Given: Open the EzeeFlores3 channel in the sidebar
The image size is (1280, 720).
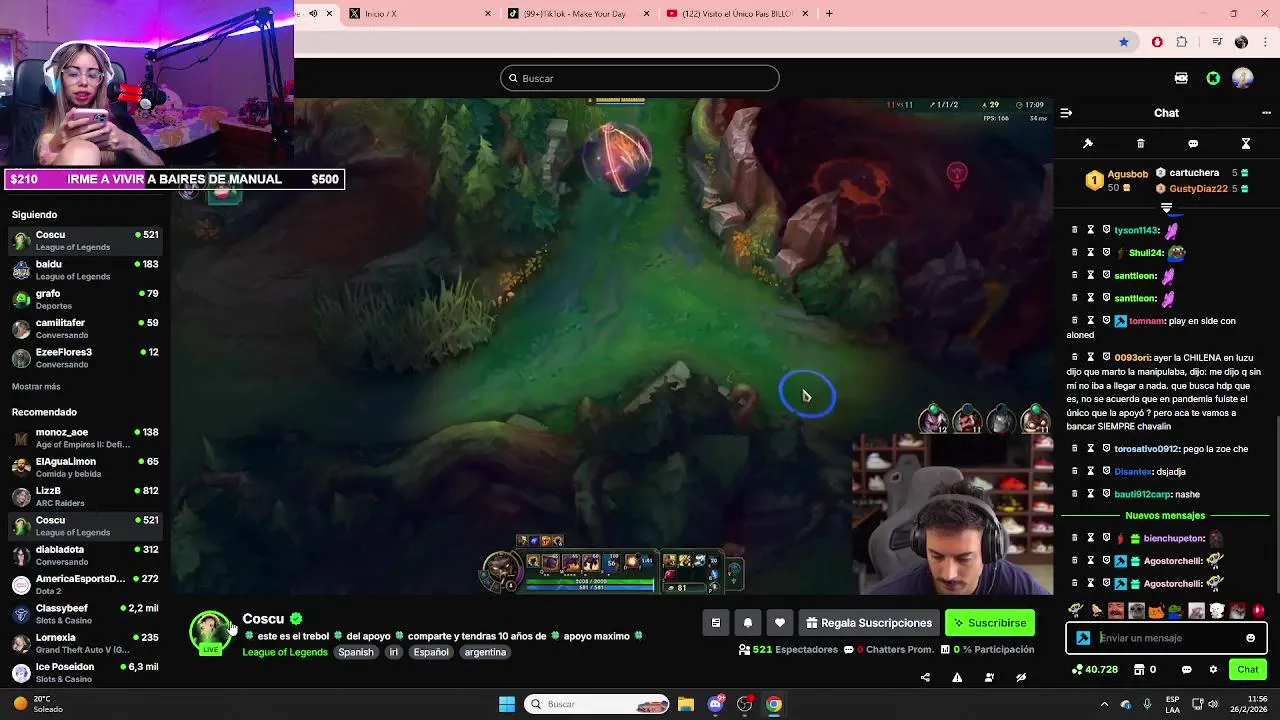Looking at the screenshot, I should [85, 358].
